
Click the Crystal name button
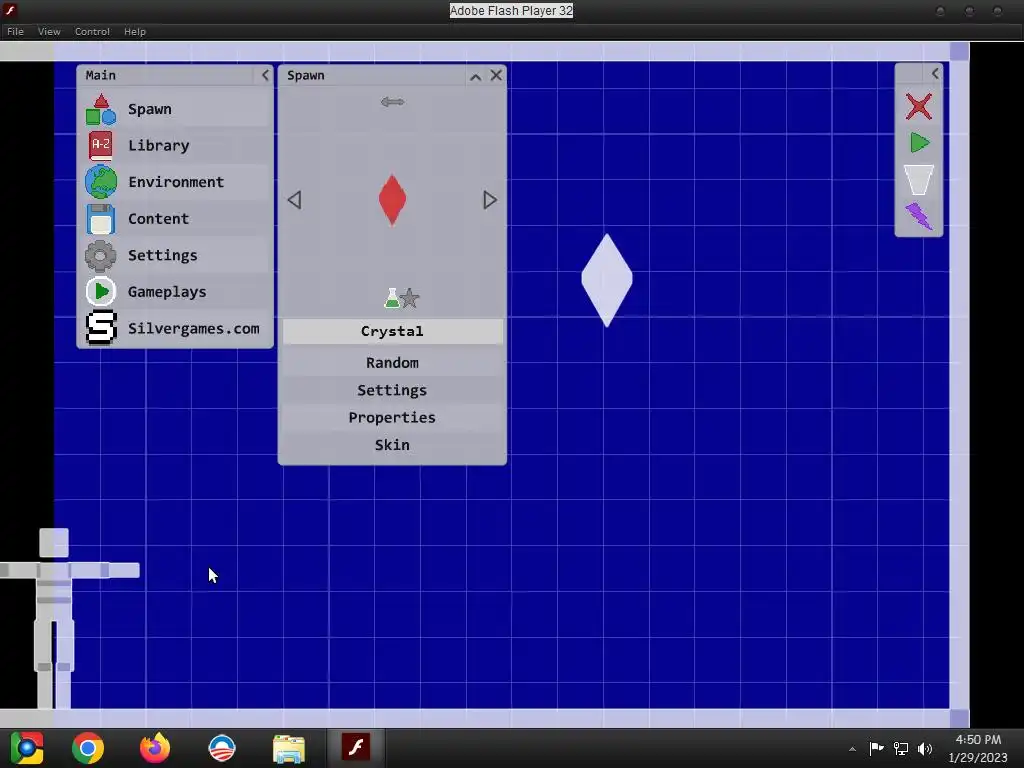pyautogui.click(x=392, y=331)
